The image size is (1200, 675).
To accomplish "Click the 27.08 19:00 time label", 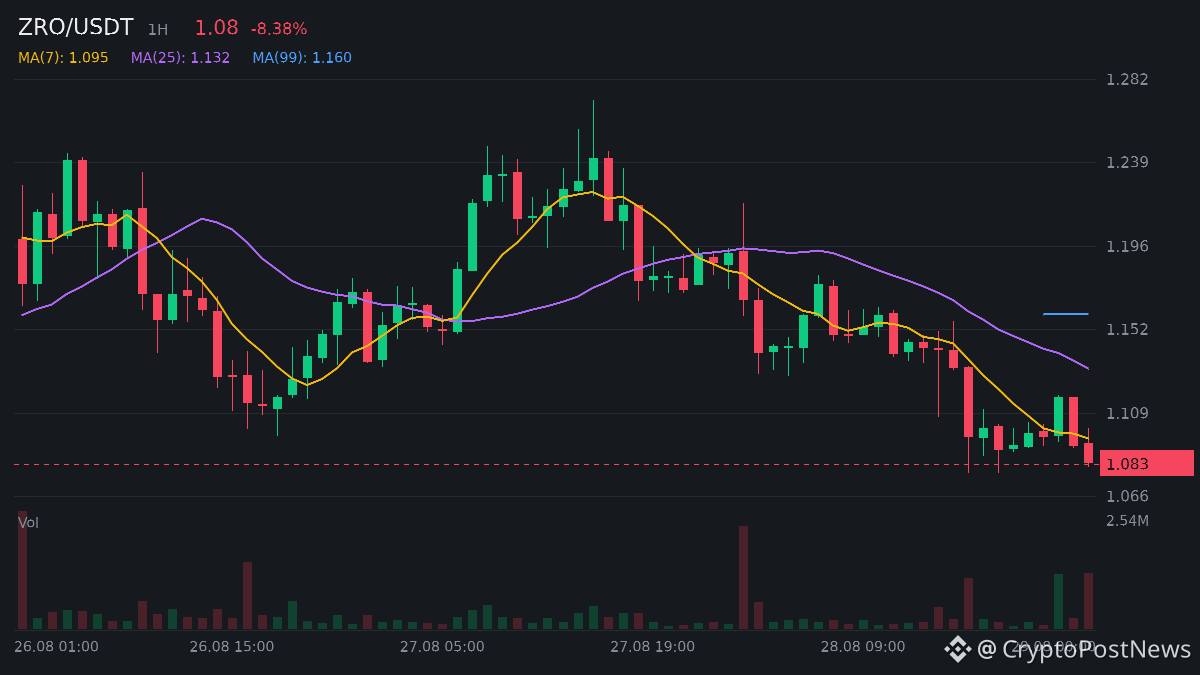I will 652,646.
